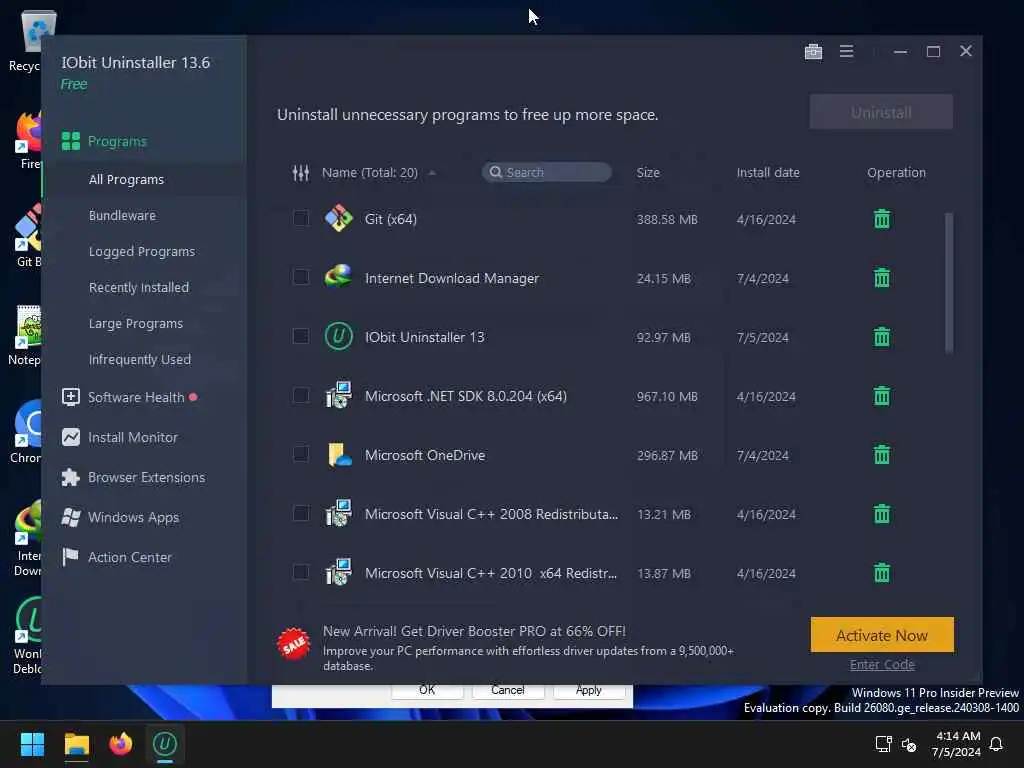Select the Microsoft OneDrive row name
The width and height of the screenshot is (1024, 768).
424,455
